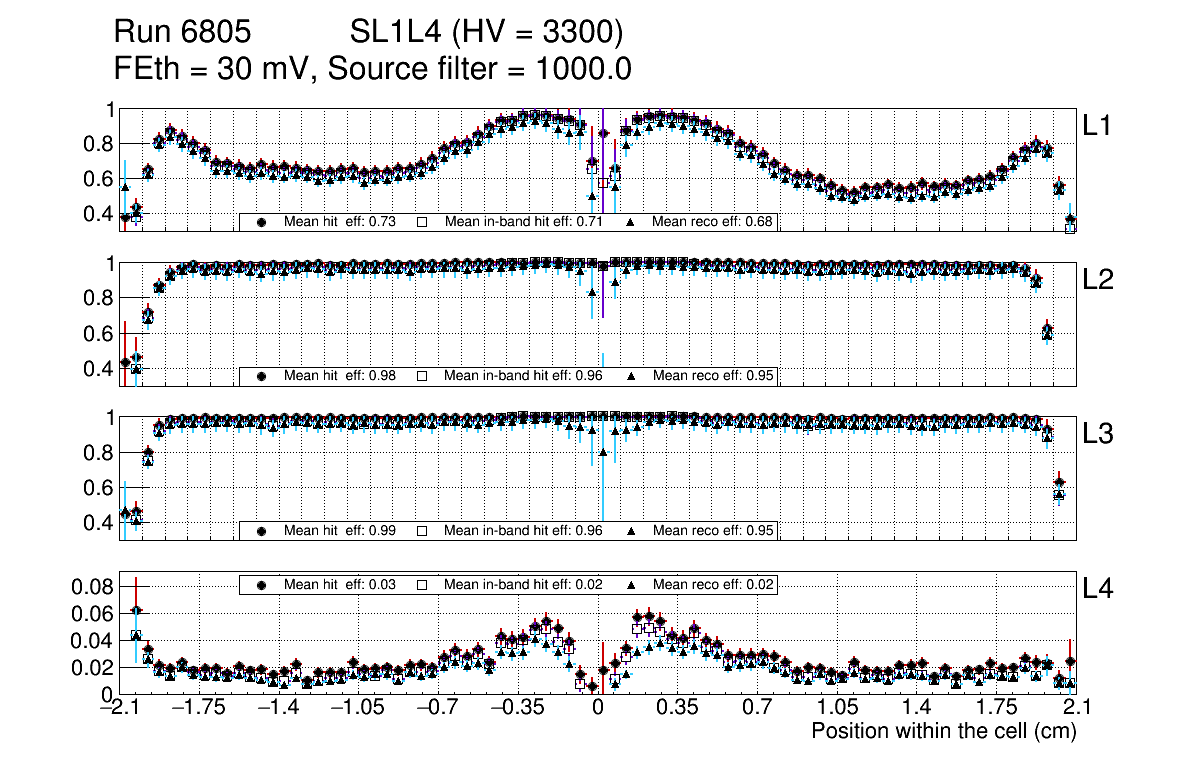Select the 'Mean hit eff: 0.73' legend text
The image size is (1196, 772).
[338, 222]
